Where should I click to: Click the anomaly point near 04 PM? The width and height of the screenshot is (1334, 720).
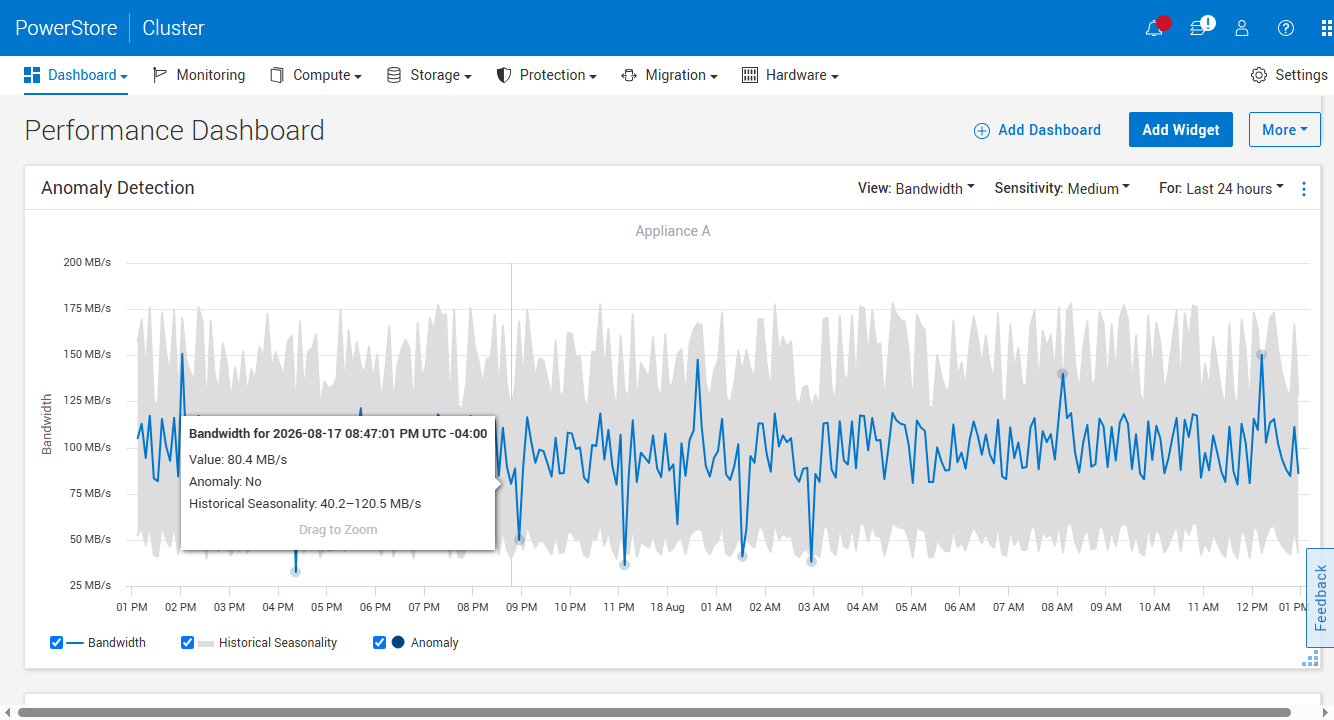pos(295,572)
